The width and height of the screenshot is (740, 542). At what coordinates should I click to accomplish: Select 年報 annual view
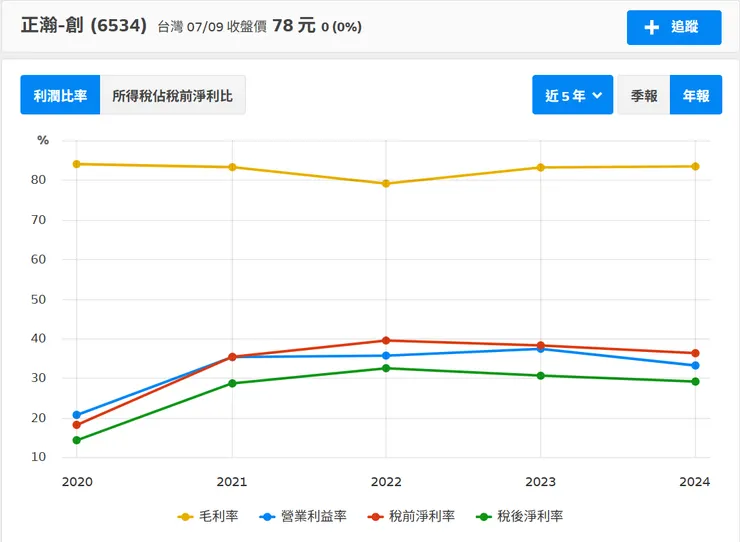(x=696, y=96)
